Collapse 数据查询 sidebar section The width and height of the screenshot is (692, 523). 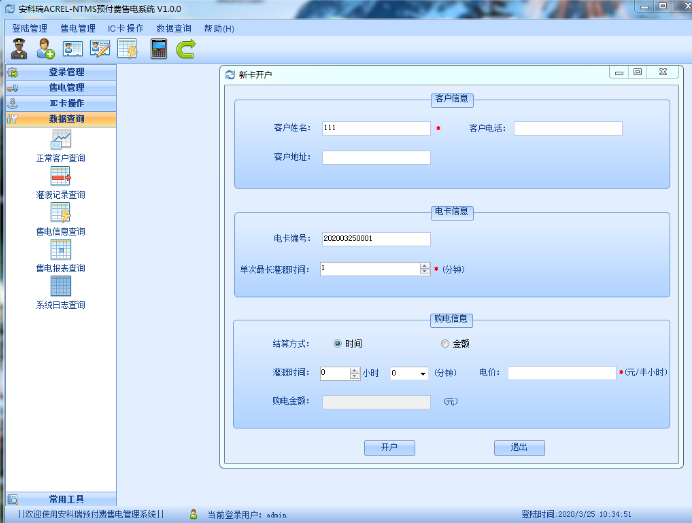(x=61, y=119)
